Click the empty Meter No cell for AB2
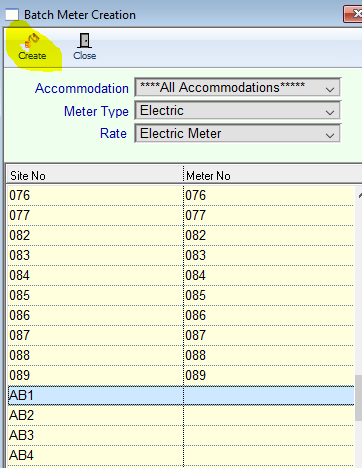Viewport: 362px width, 468px height. [269, 415]
